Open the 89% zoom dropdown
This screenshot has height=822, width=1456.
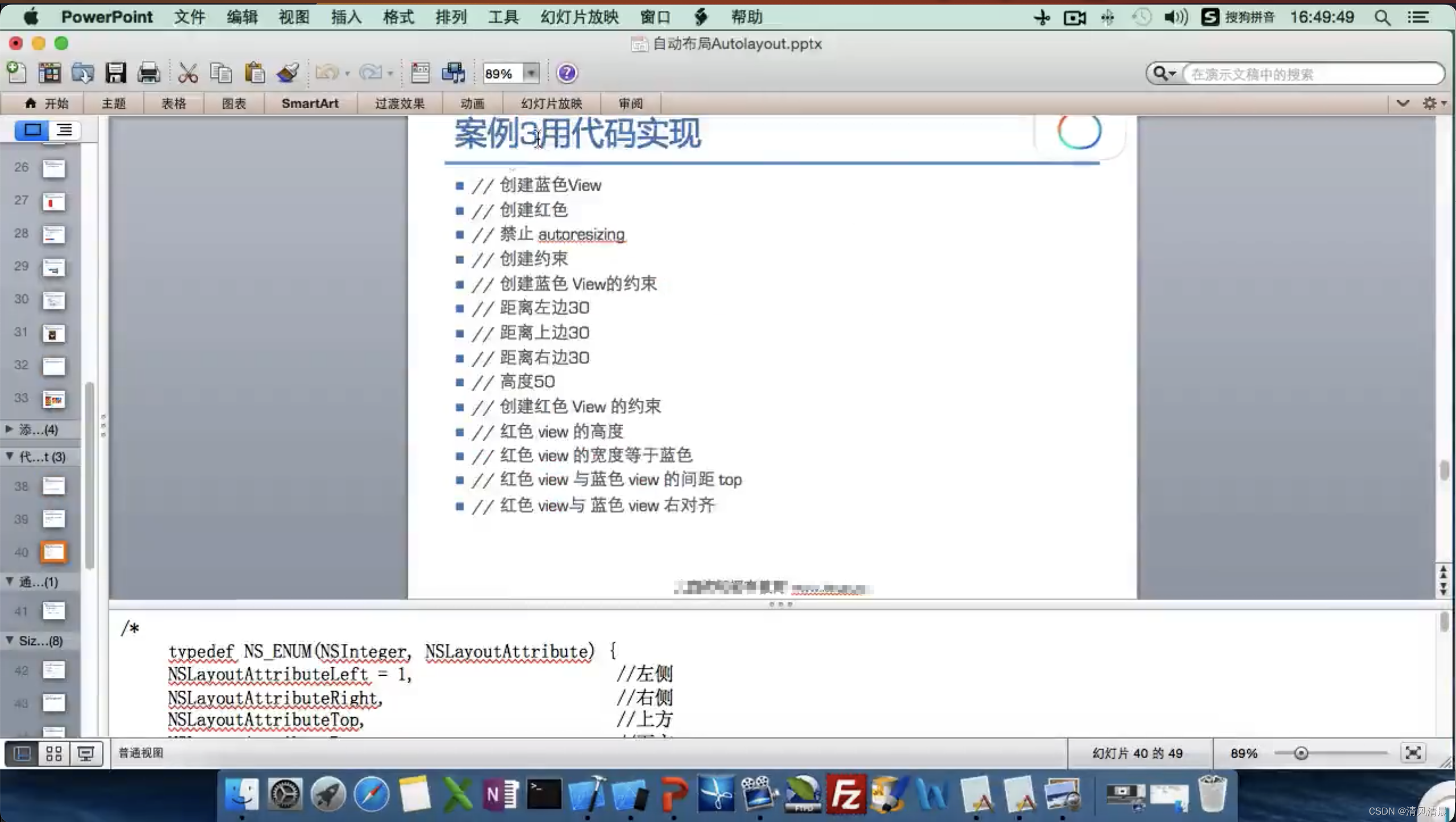(530, 73)
